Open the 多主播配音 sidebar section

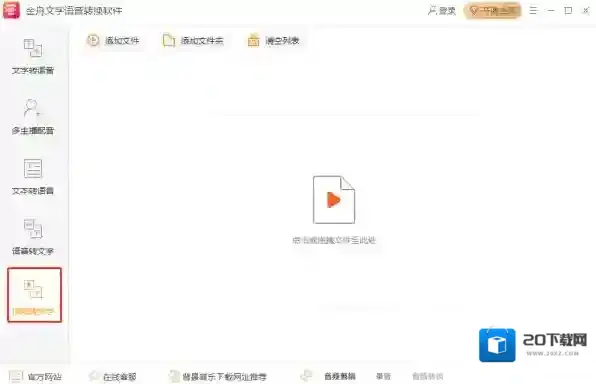(x=33, y=117)
